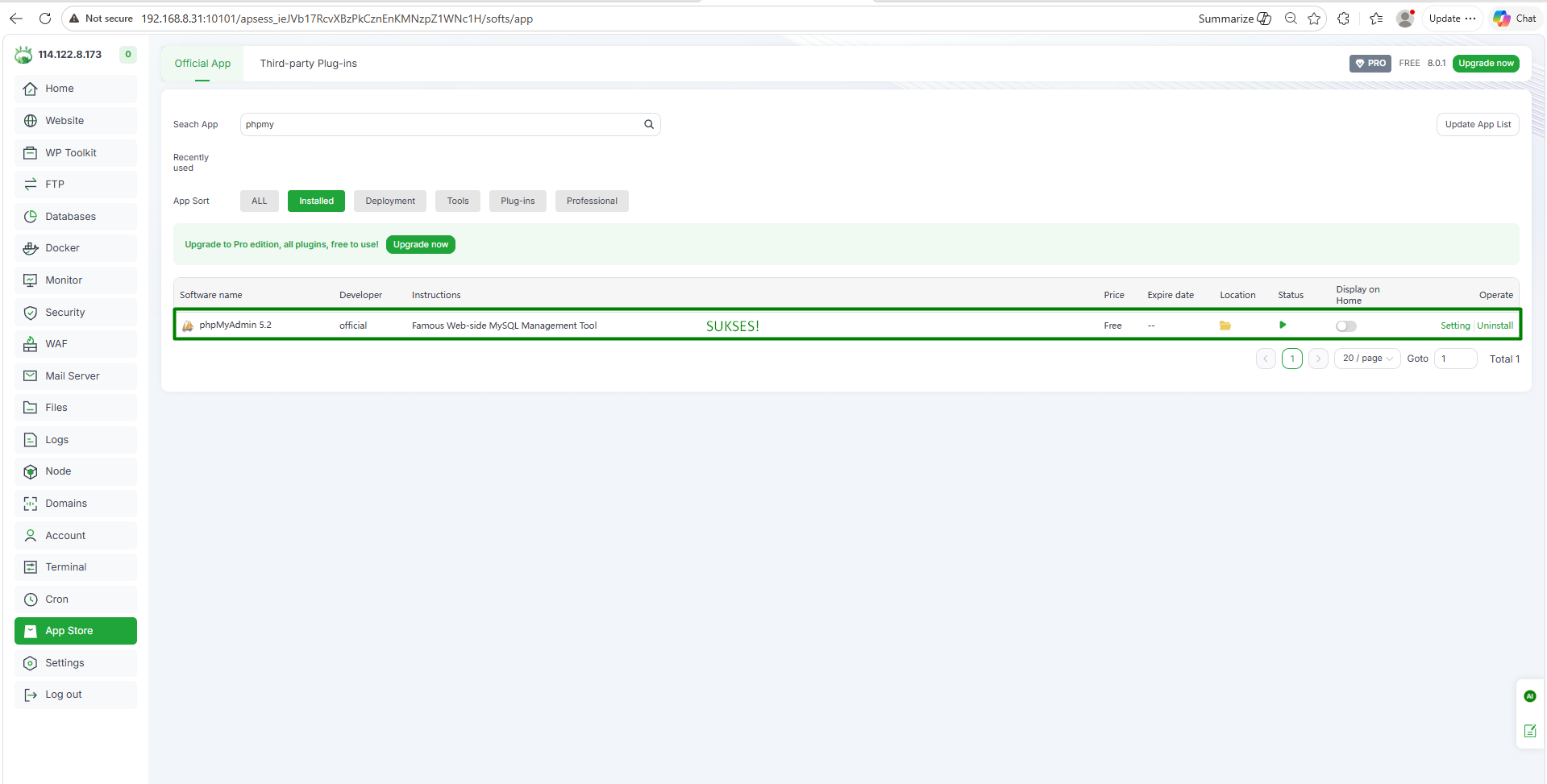Expand the 20 / page dropdown
The width and height of the screenshot is (1547, 784).
(1366, 359)
